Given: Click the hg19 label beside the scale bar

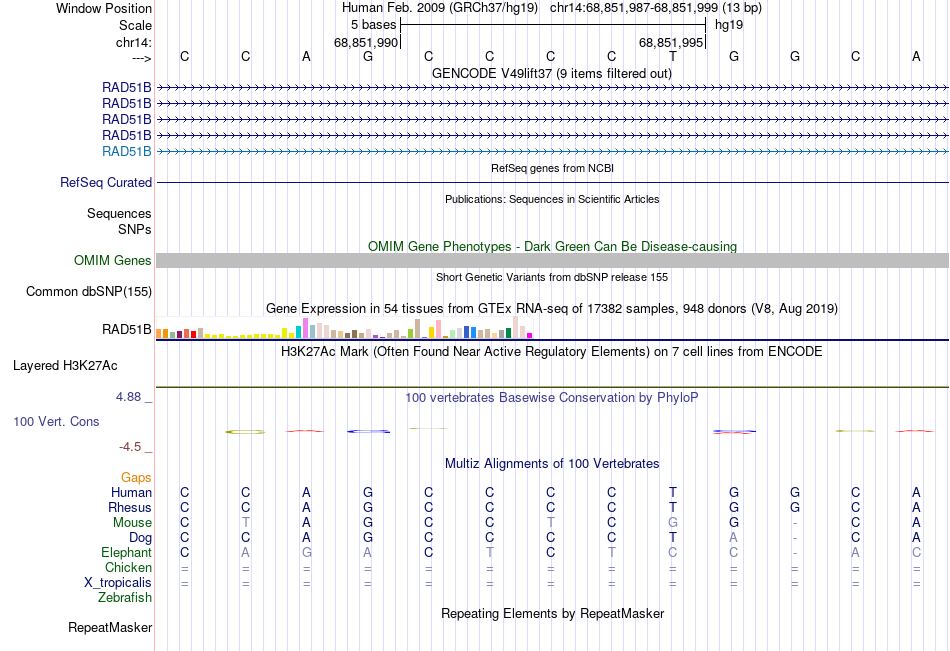Looking at the screenshot, I should tap(729, 25).
